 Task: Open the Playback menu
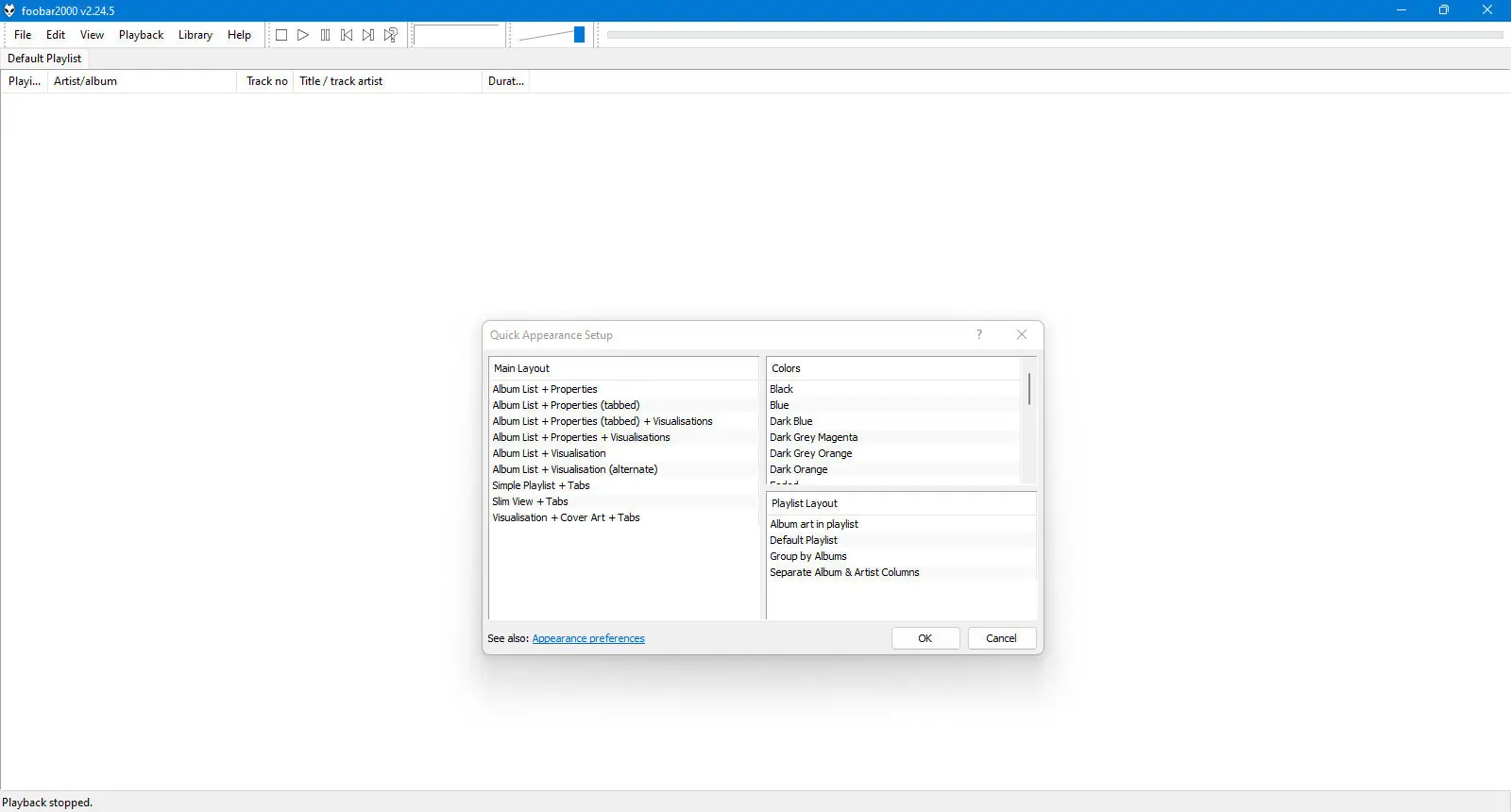point(141,35)
